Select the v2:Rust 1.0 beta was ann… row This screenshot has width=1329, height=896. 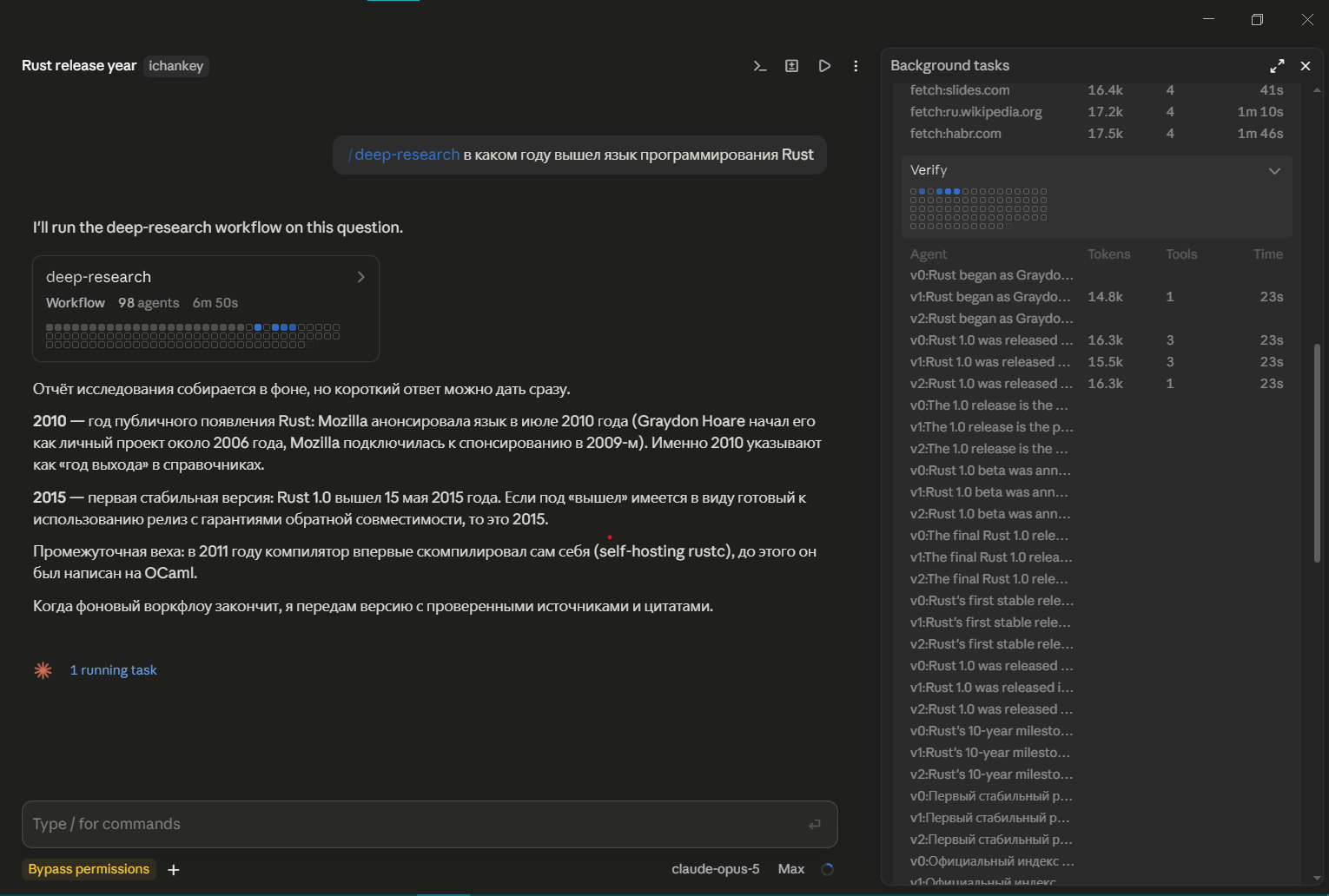[x=1097, y=514]
